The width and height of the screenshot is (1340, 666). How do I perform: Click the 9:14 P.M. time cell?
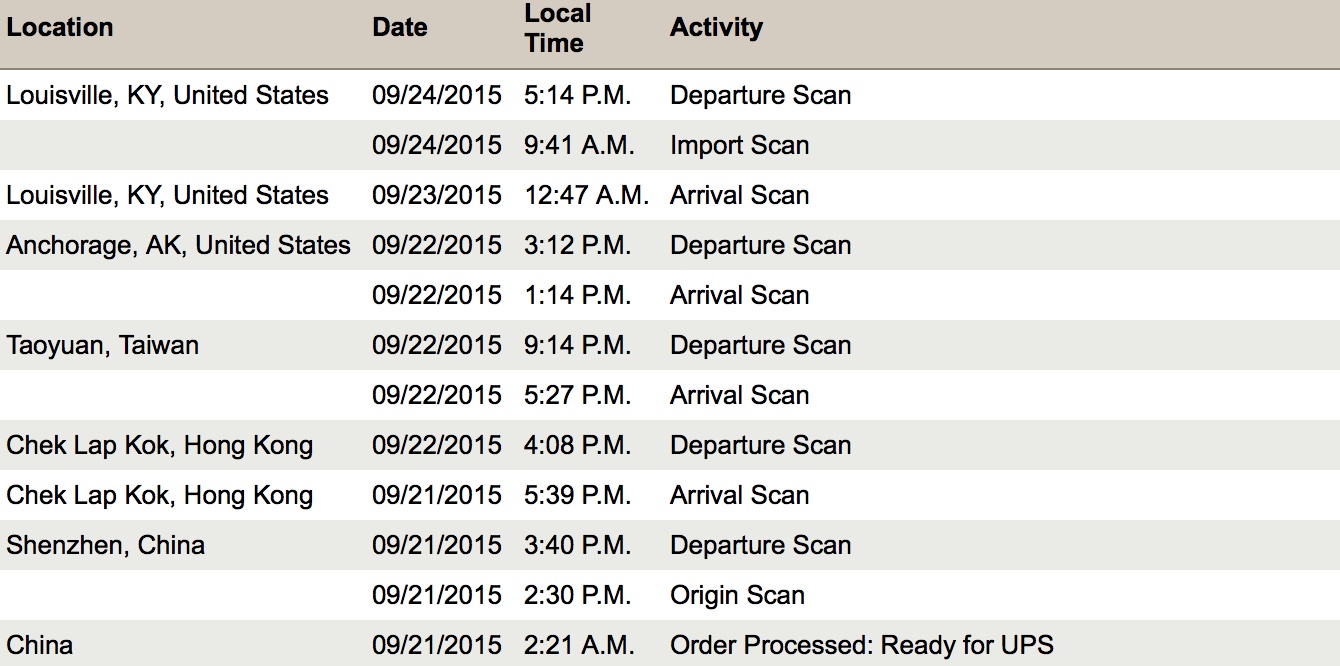point(577,345)
